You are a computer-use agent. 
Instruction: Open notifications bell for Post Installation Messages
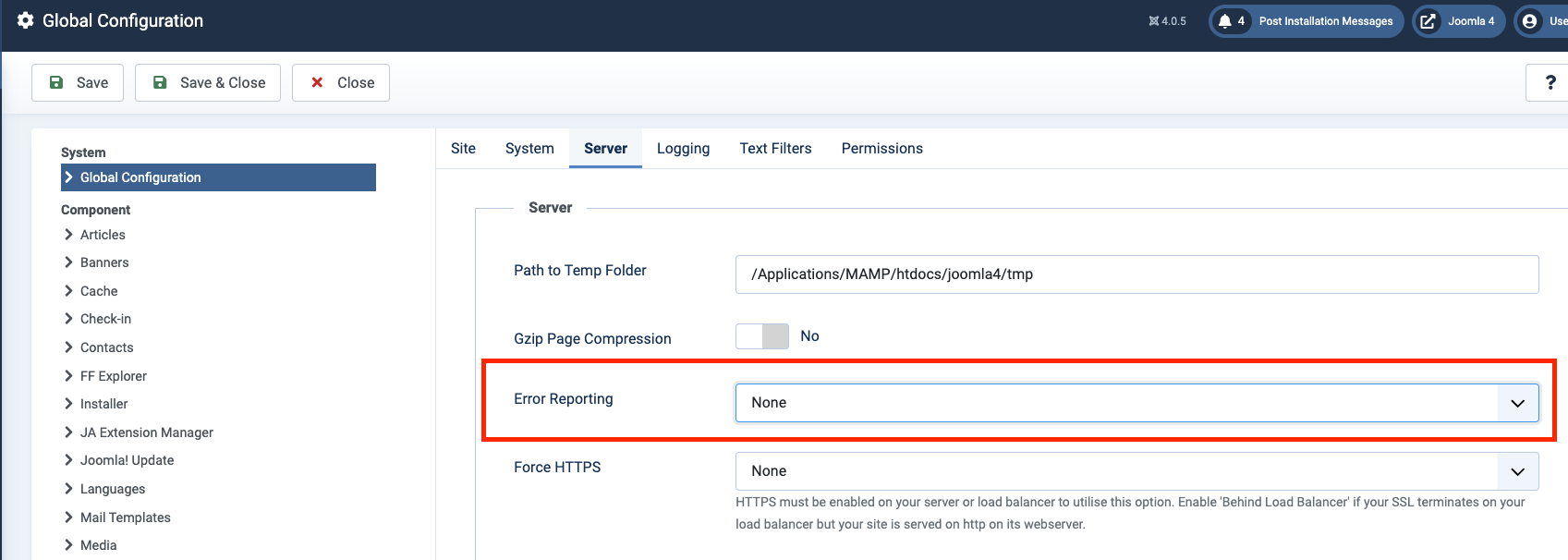coord(1225,21)
